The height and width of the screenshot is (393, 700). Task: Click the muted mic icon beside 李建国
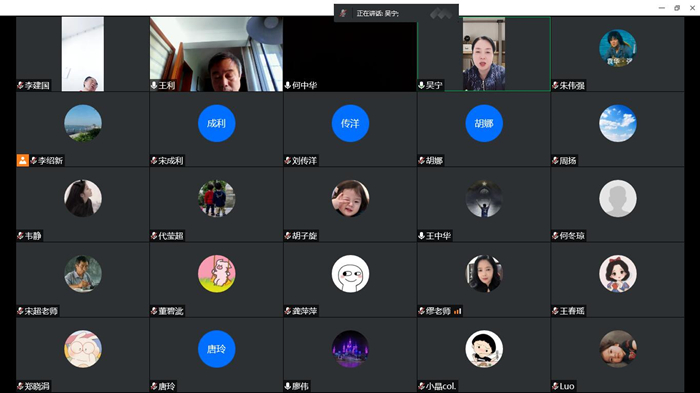(x=20, y=85)
